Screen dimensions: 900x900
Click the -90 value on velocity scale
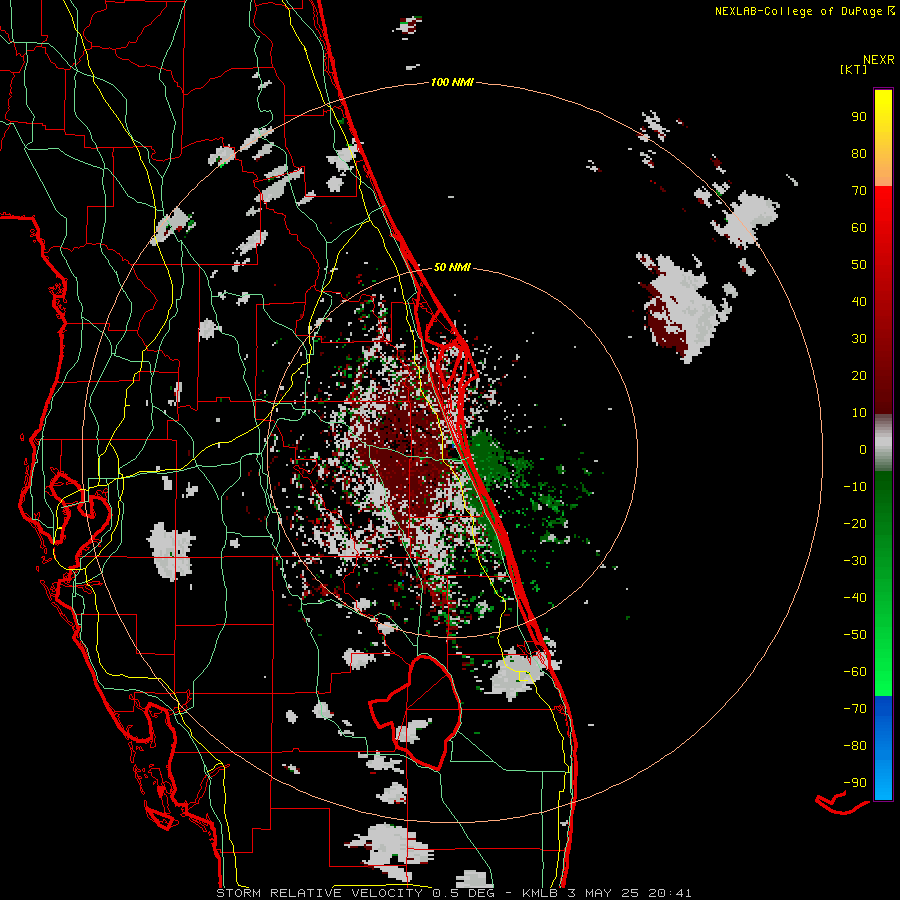[x=855, y=783]
